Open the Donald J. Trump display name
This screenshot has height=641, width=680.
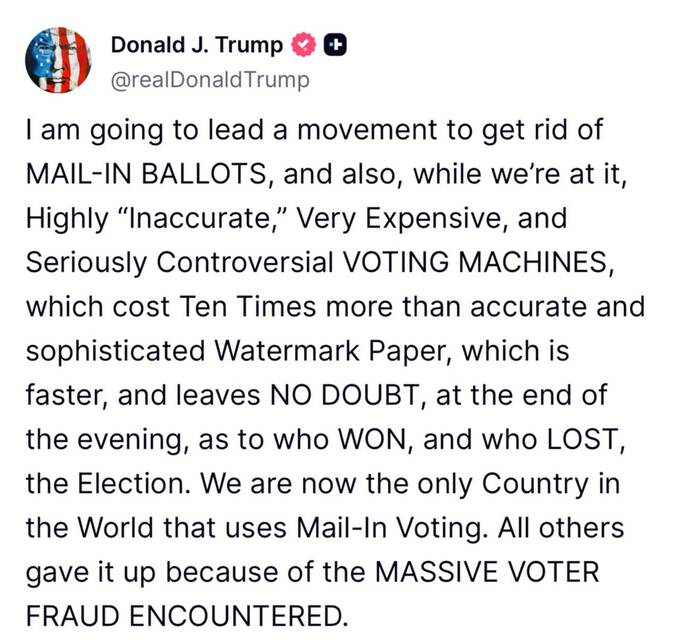196,45
